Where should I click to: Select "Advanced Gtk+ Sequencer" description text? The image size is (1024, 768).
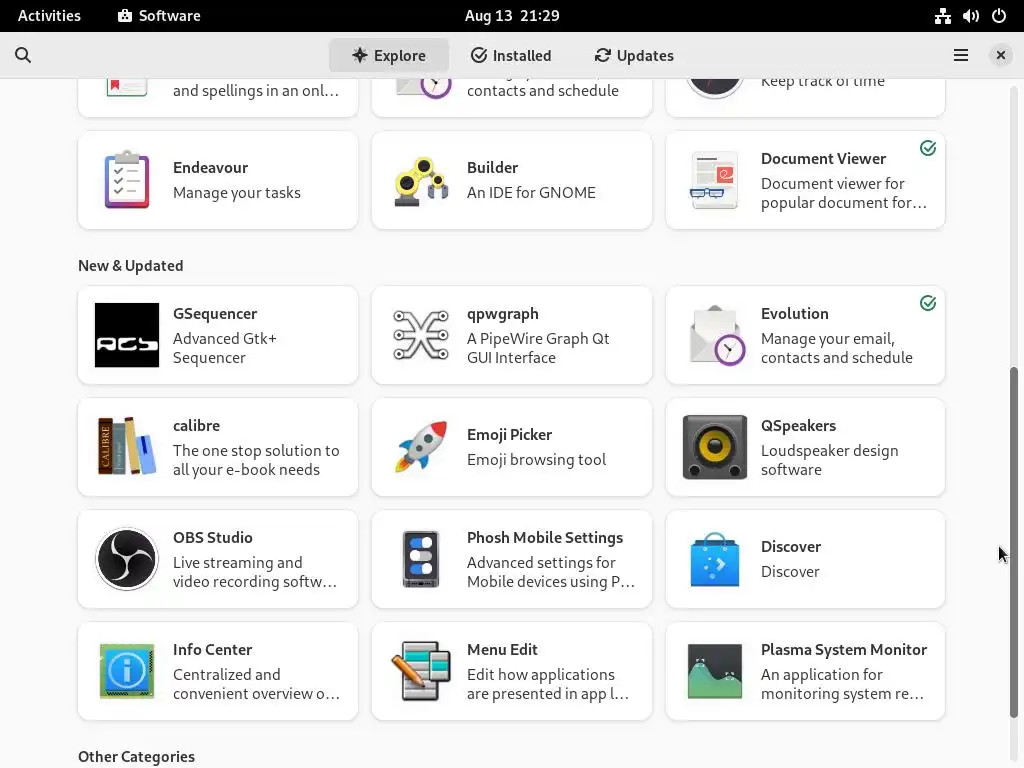[225, 348]
